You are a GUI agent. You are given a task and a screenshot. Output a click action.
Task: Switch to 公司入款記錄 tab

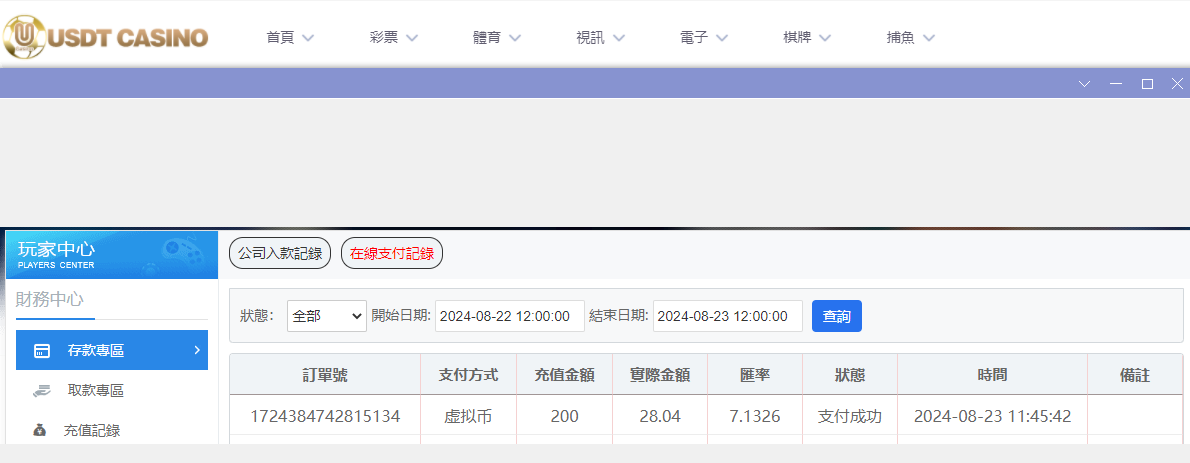280,254
